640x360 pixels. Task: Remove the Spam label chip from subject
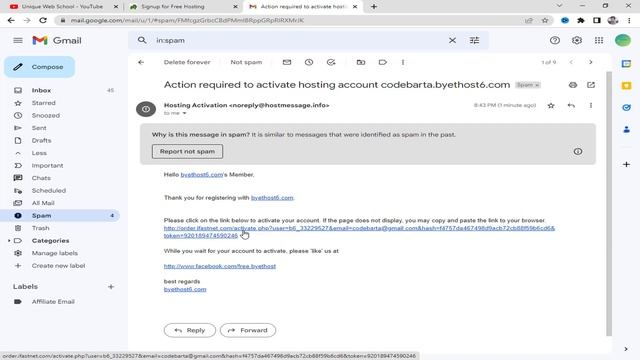[x=538, y=85]
